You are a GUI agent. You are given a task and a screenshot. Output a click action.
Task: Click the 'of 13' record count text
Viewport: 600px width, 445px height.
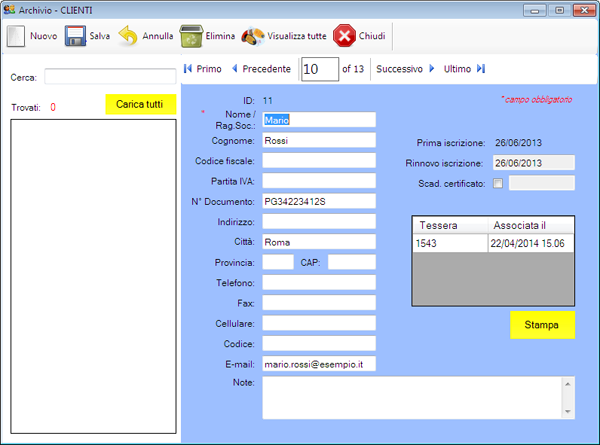[353, 69]
